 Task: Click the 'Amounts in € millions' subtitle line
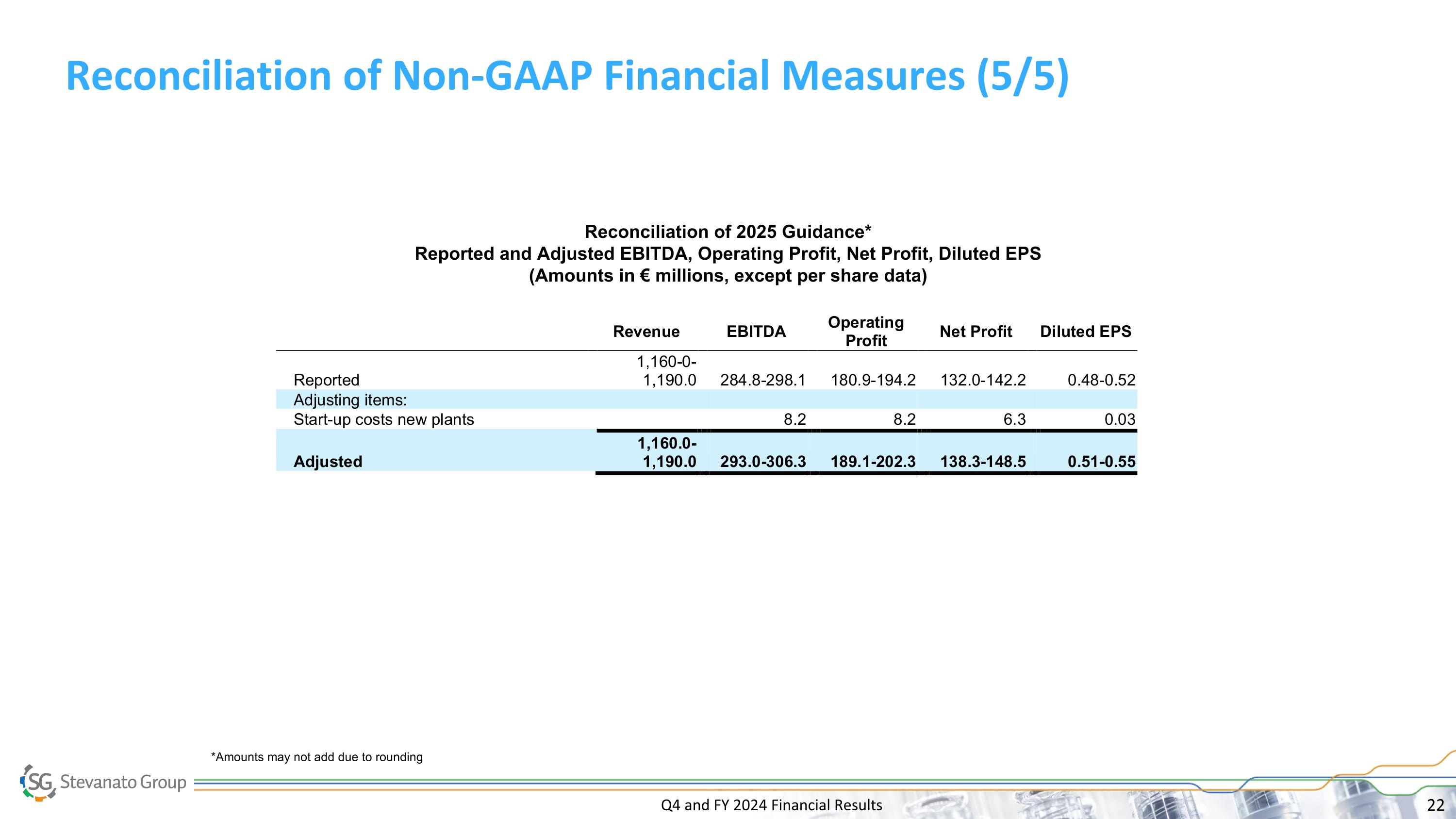point(728,276)
